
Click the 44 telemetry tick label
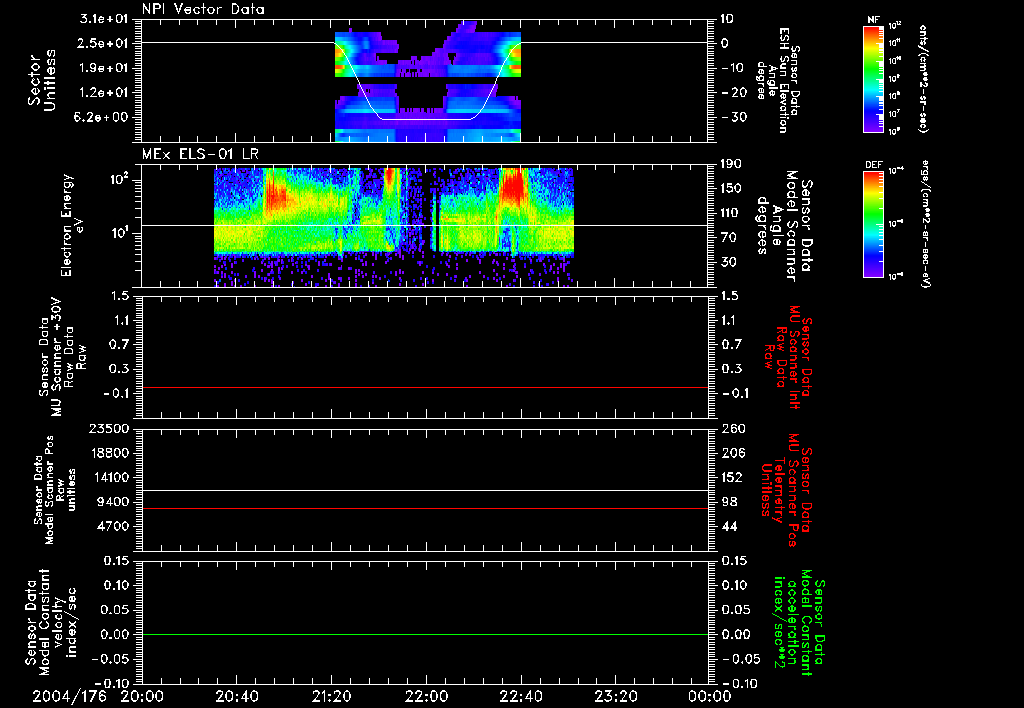tap(730, 526)
